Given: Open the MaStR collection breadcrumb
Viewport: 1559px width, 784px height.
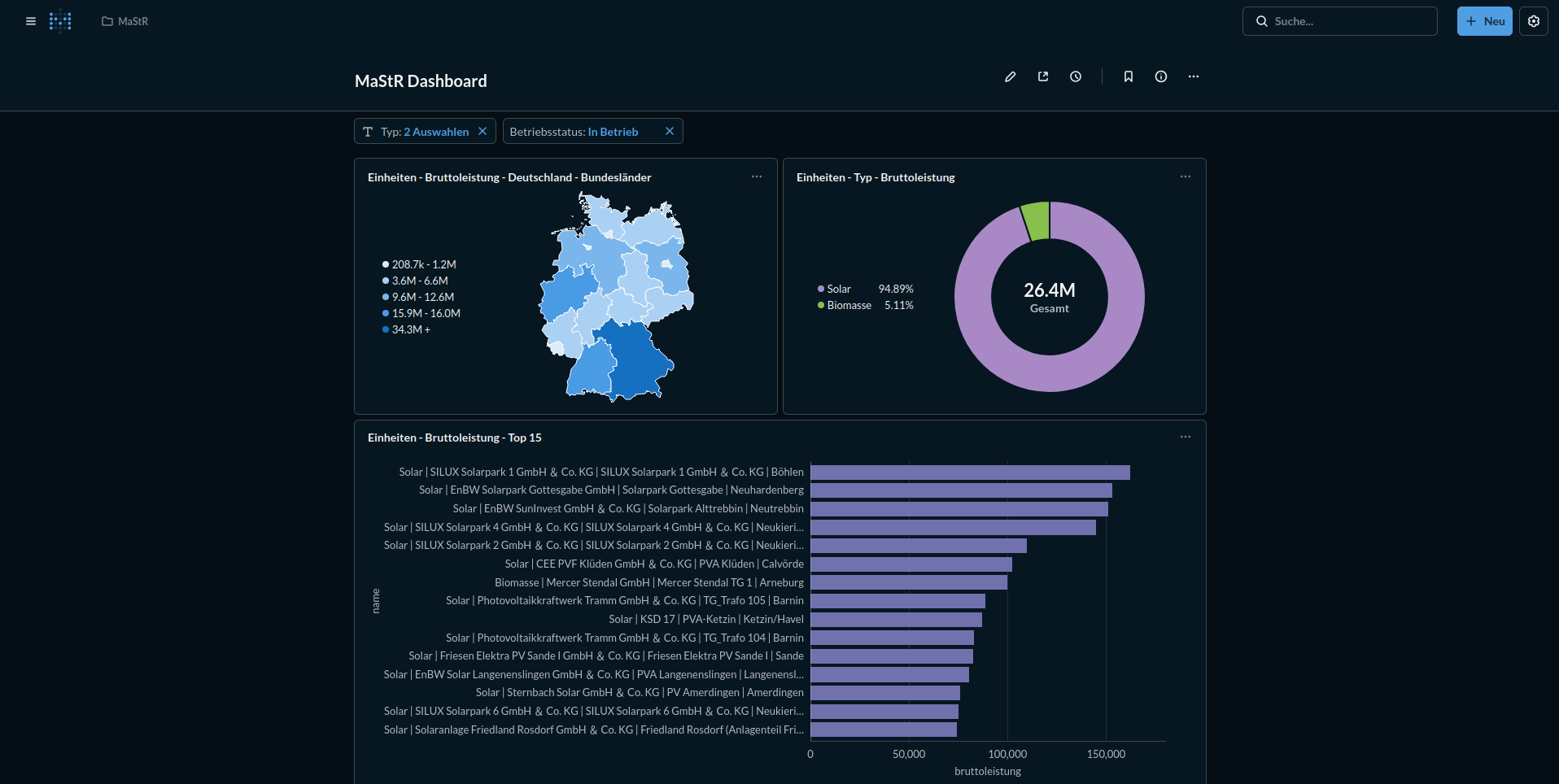Looking at the screenshot, I should pos(125,21).
